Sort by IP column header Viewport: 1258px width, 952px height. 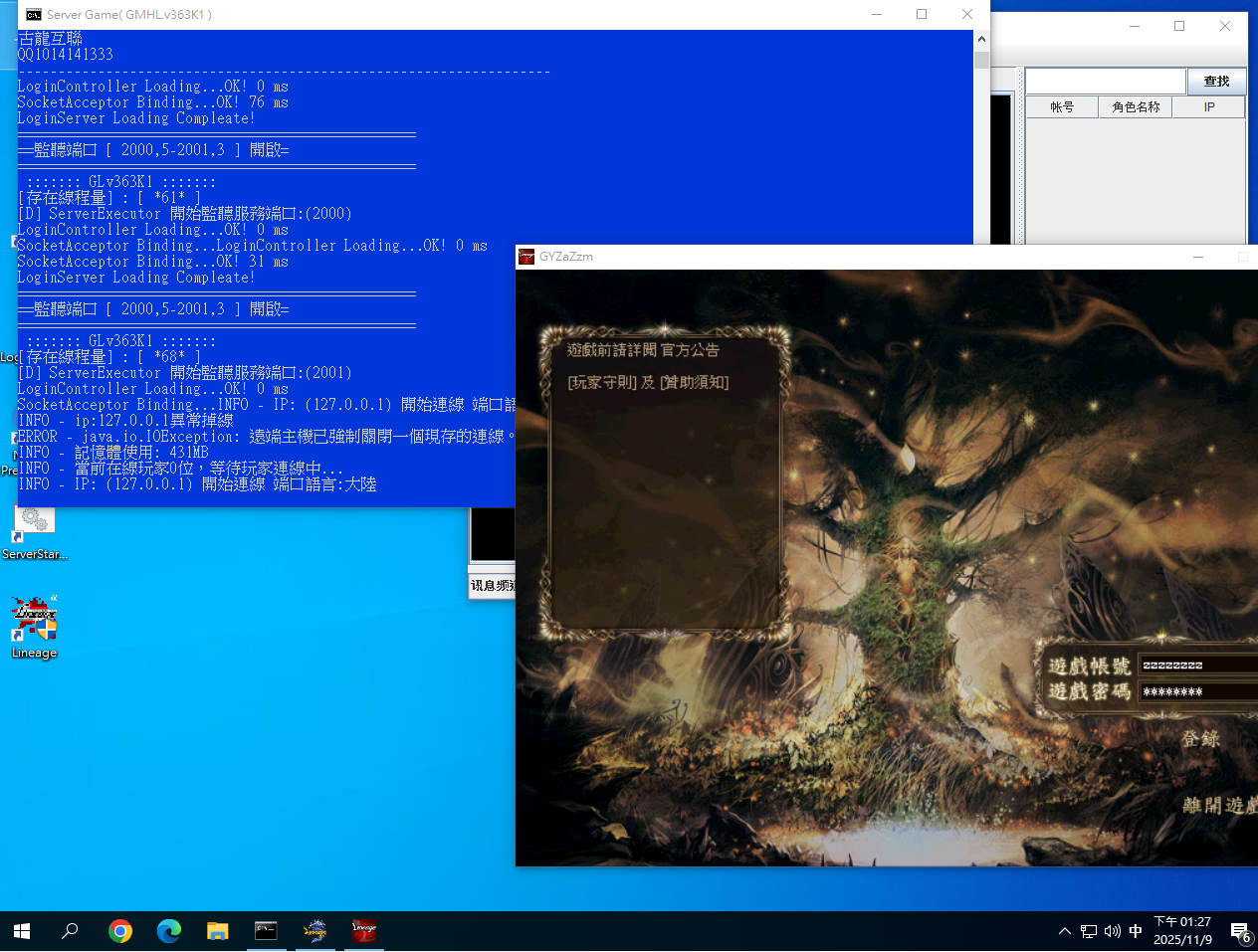[1209, 107]
